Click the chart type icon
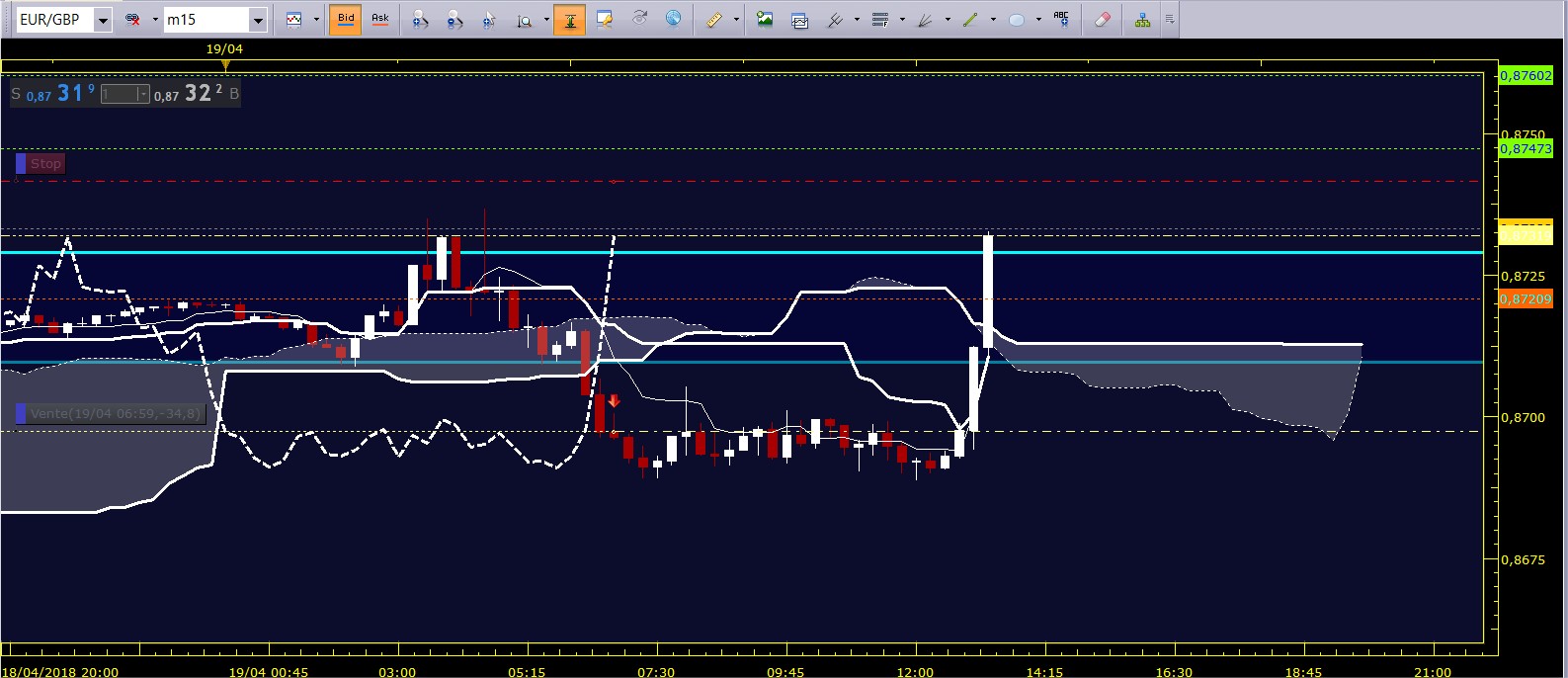 point(293,20)
